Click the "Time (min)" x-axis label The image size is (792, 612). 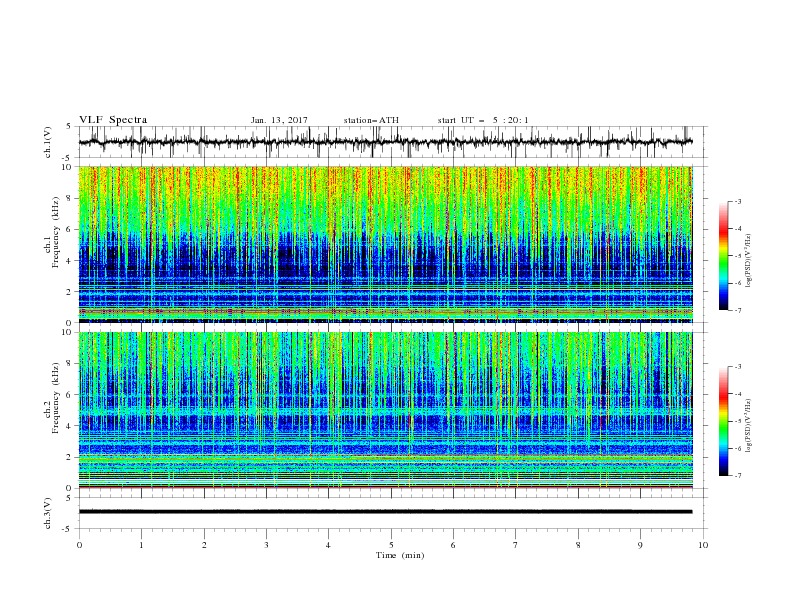point(400,555)
